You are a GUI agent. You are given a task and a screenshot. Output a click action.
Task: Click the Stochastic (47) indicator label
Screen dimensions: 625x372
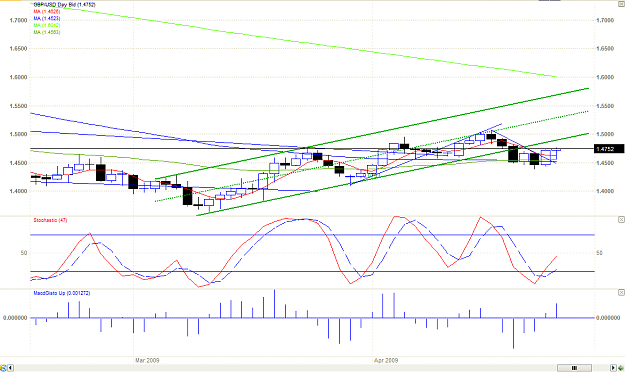(50, 220)
